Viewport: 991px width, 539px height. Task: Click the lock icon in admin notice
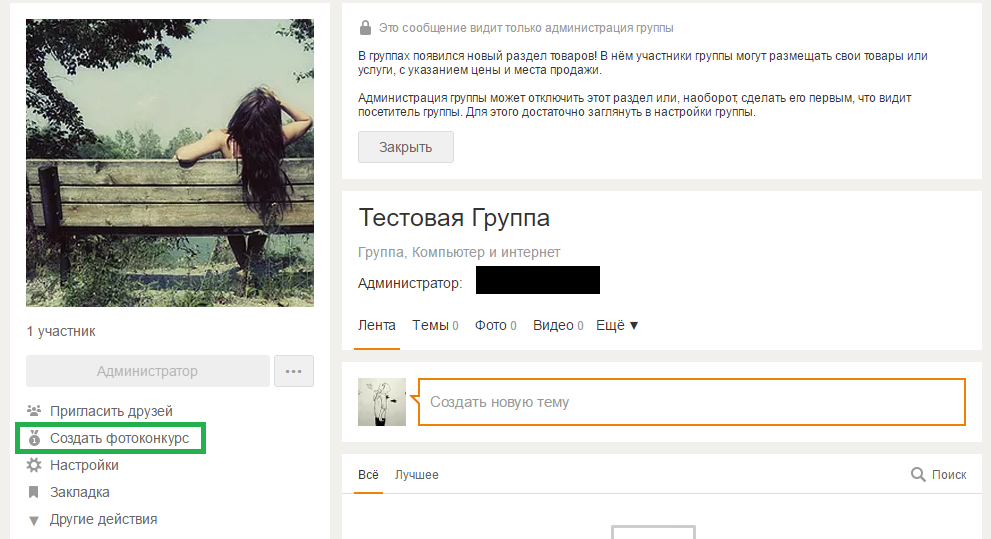365,28
